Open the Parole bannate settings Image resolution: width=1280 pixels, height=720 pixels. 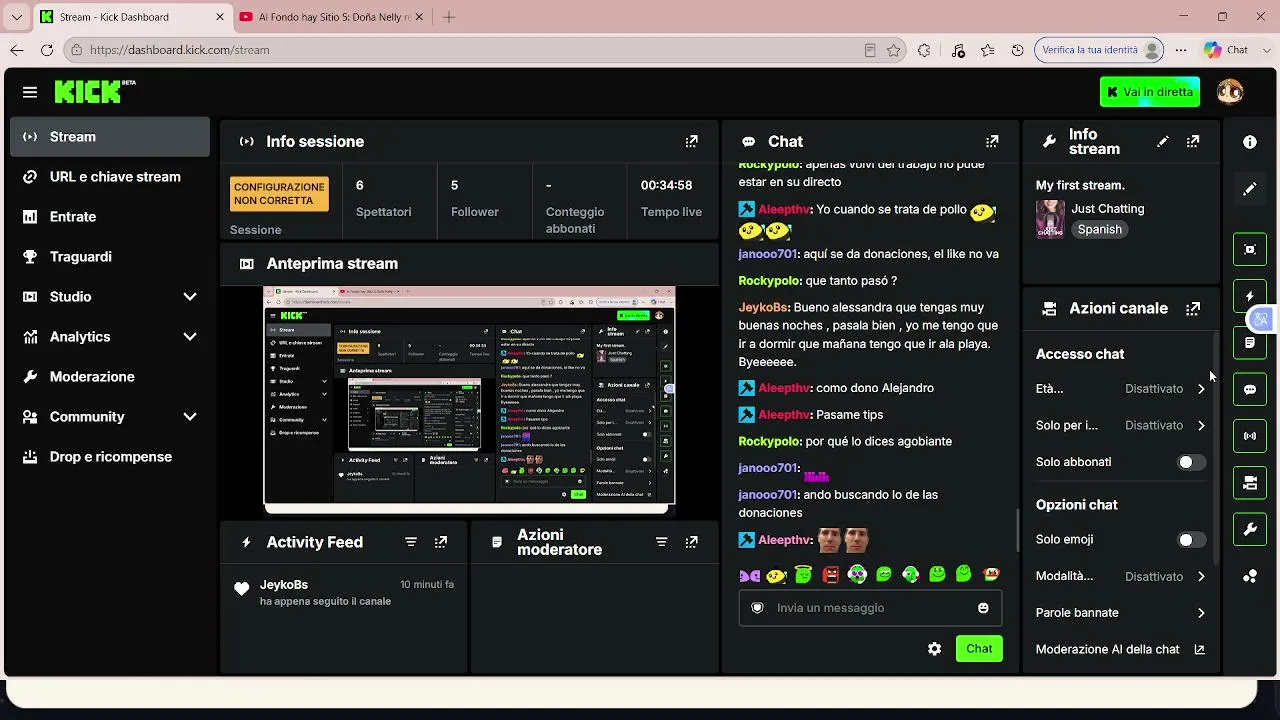(x=1120, y=613)
